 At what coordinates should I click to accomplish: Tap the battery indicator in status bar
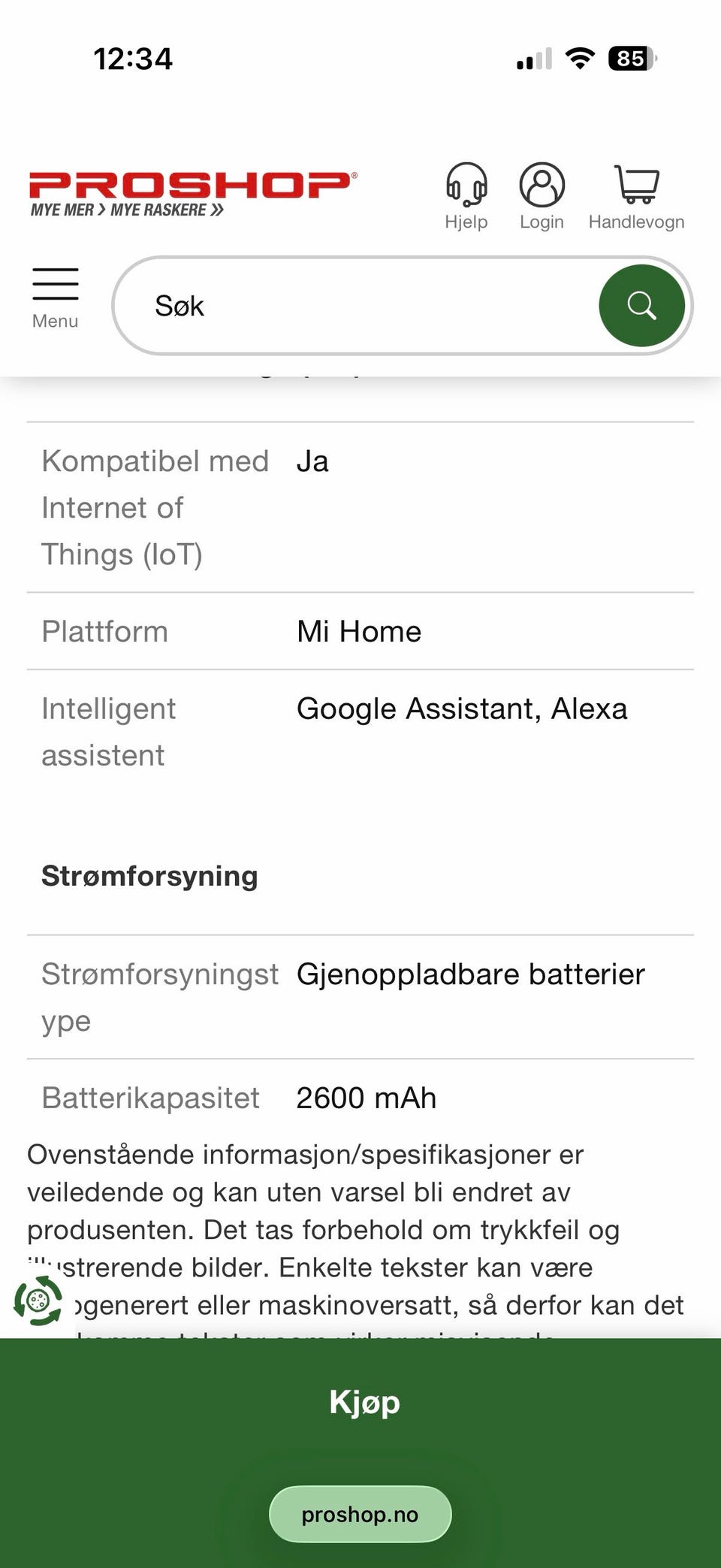click(x=632, y=59)
